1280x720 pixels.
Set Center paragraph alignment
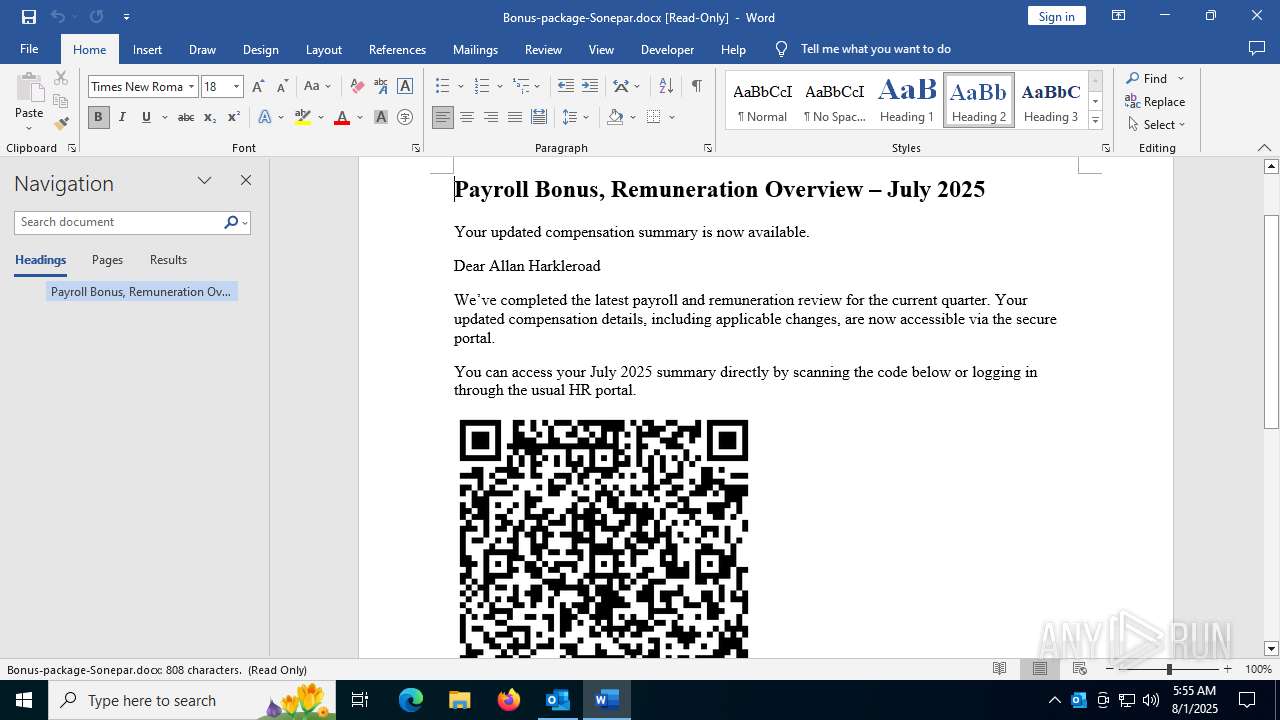click(x=467, y=117)
